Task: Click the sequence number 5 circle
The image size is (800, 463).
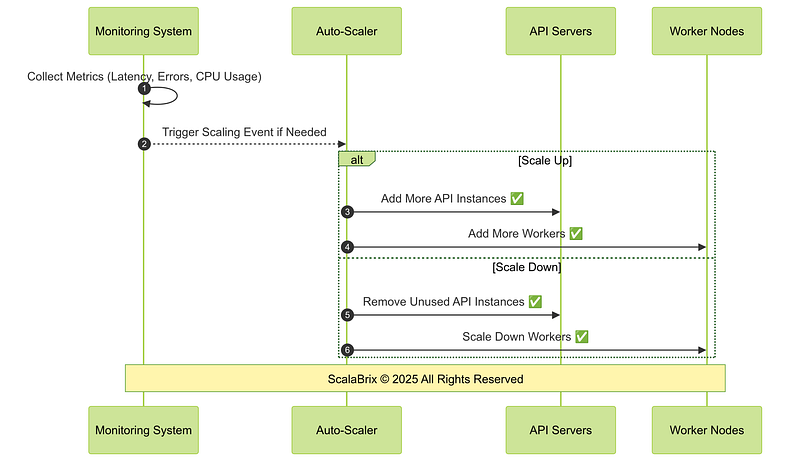Action: (347, 315)
